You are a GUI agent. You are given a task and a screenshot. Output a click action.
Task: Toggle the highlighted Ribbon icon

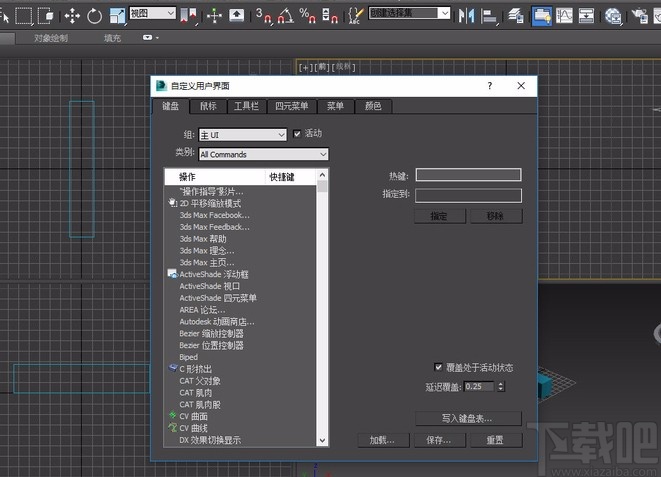click(542, 16)
